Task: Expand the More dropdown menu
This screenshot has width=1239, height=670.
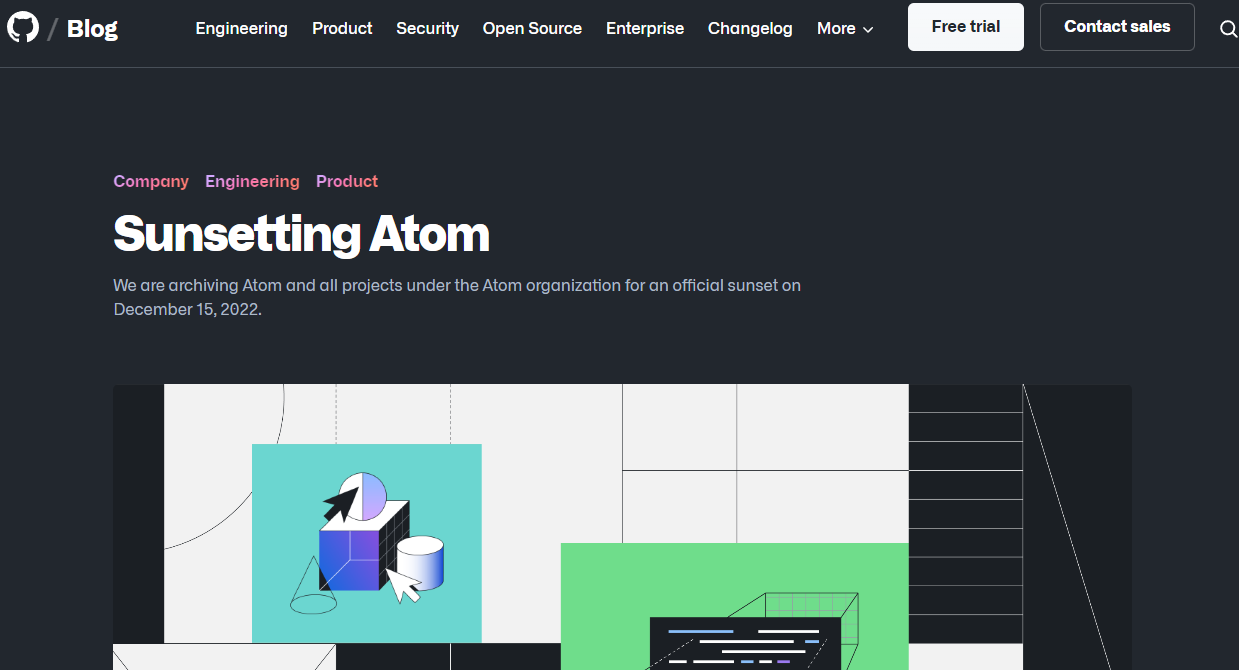Action: [x=845, y=28]
